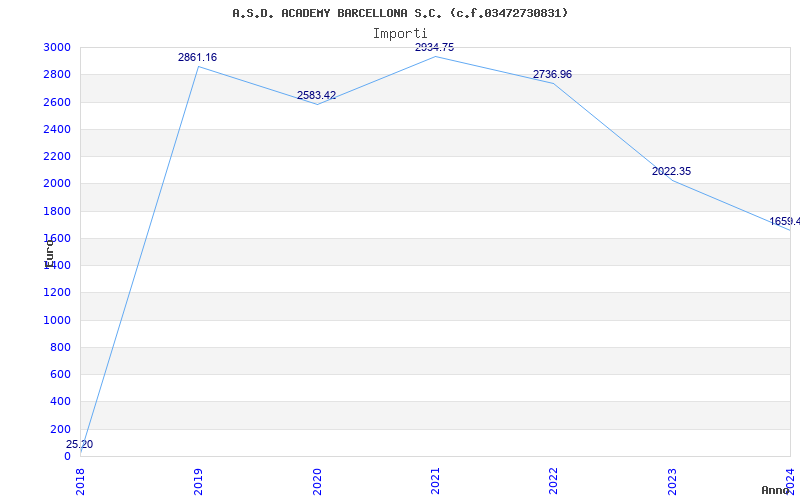Select the 2736.96 data label

553,74
